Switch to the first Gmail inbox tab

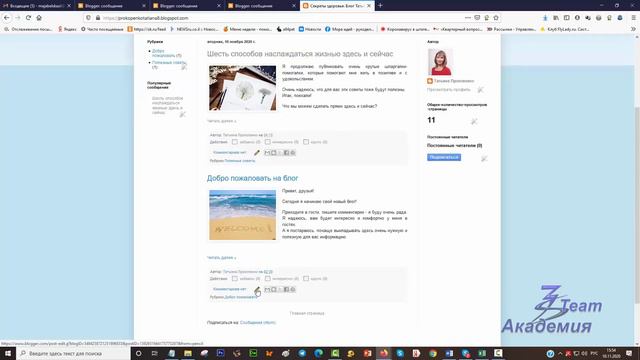pyautogui.click(x=37, y=6)
